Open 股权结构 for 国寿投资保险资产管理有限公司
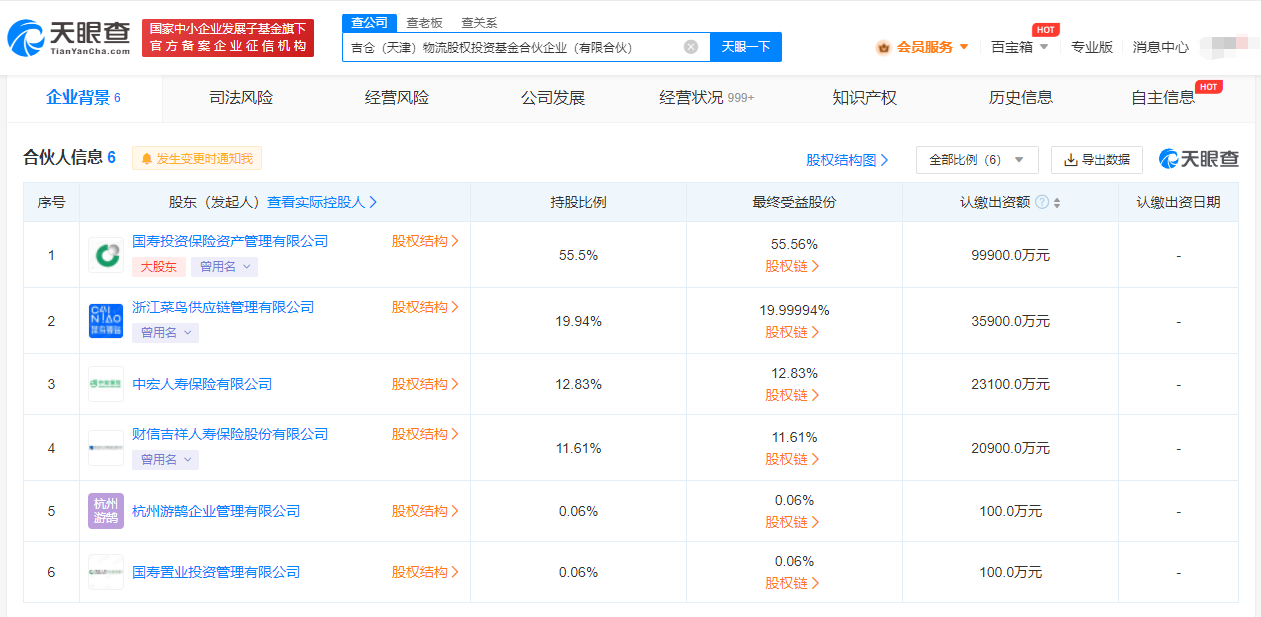 pyautogui.click(x=425, y=241)
